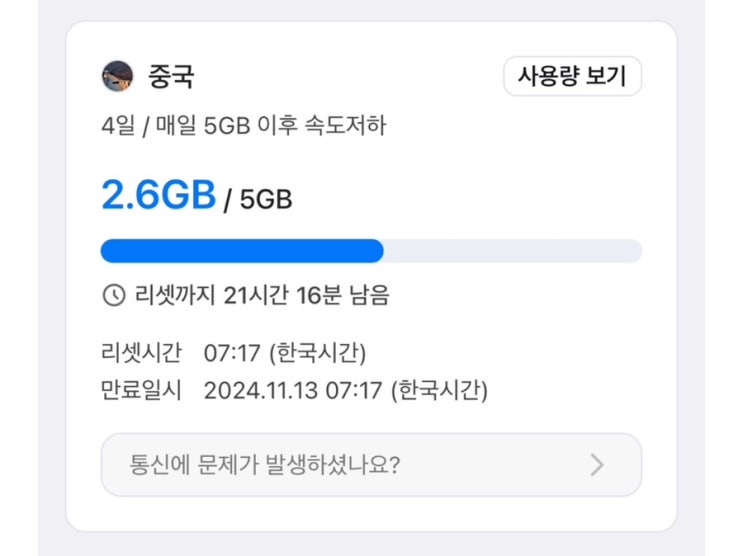The width and height of the screenshot is (743, 556).
Task: Open the 사용량 보기 usage button
Action: (x=572, y=76)
